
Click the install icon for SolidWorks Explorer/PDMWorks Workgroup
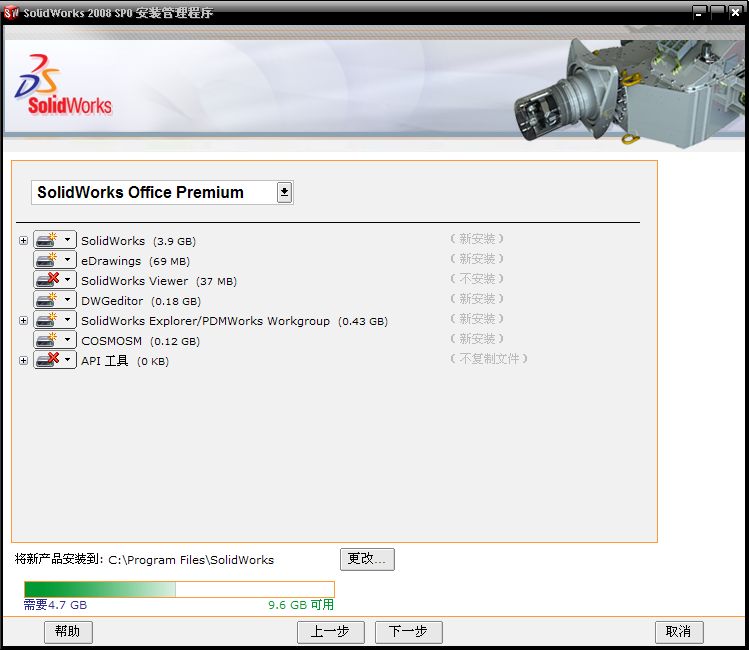point(47,320)
